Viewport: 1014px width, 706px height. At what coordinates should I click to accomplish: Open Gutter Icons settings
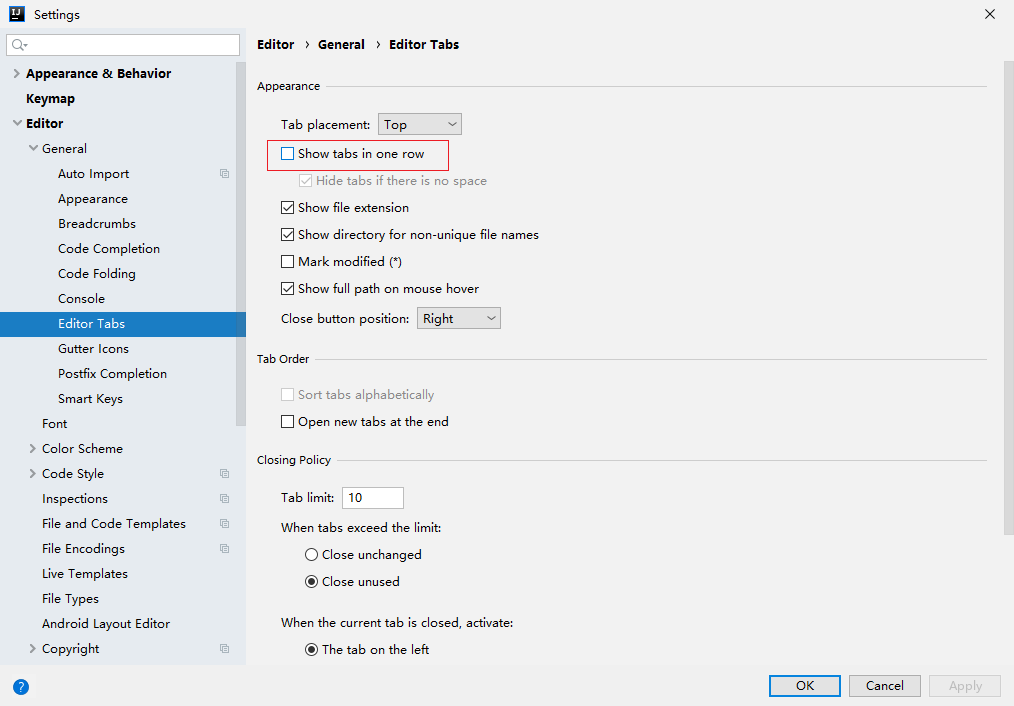[x=93, y=348]
